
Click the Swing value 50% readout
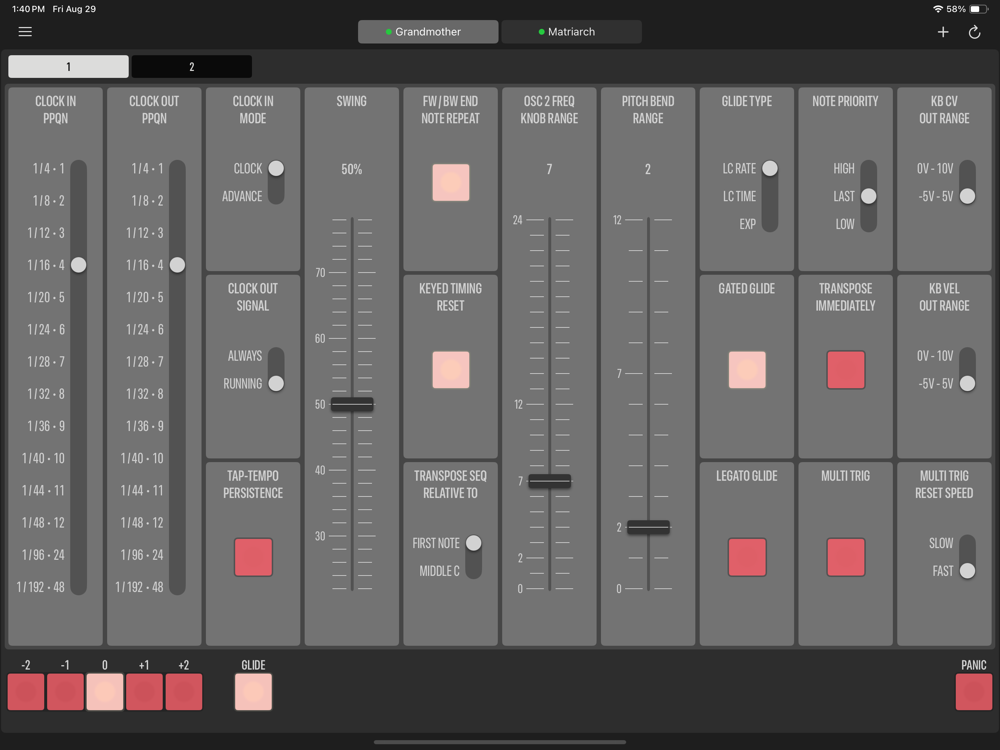tap(351, 170)
